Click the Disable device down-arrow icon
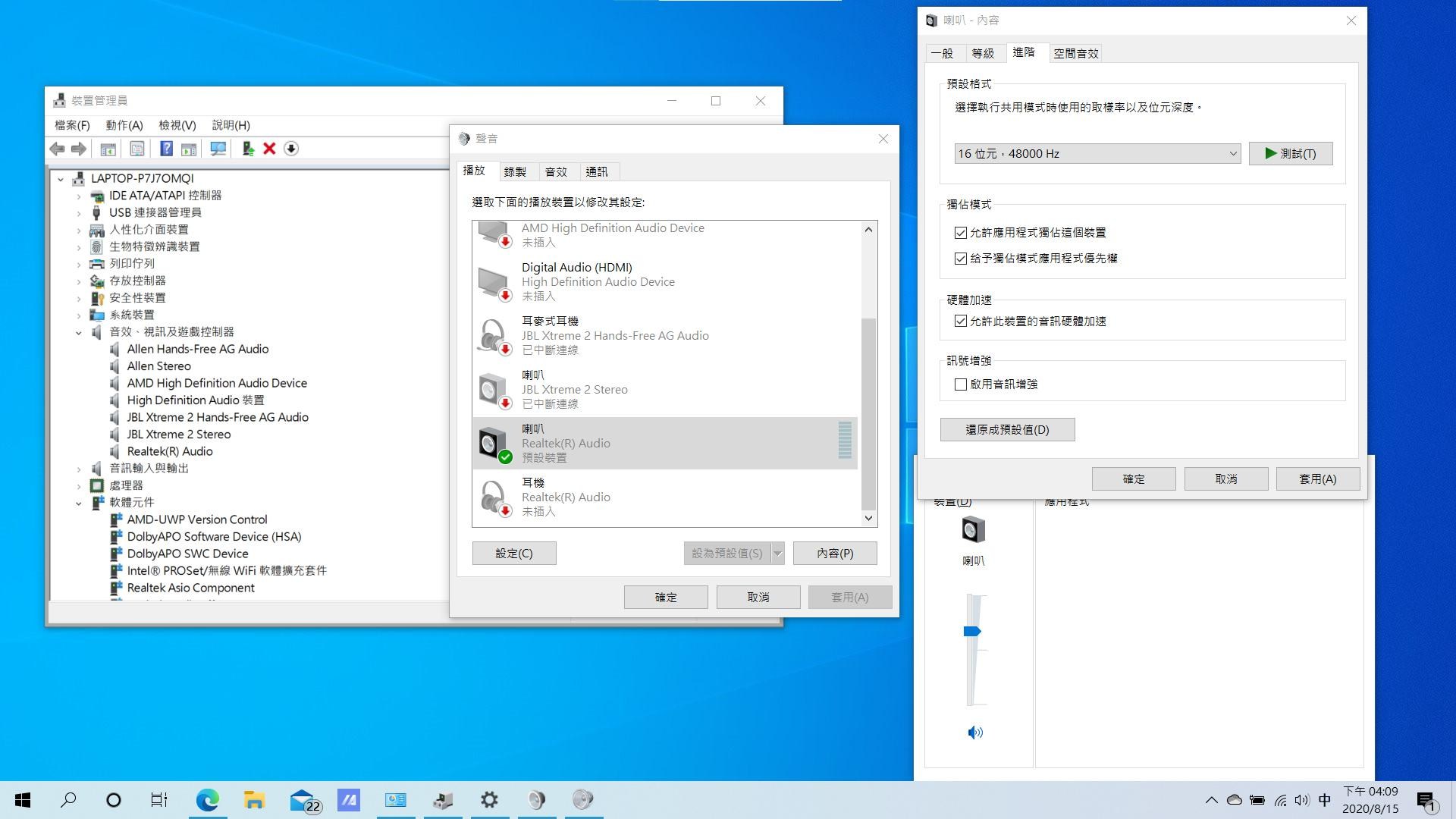This screenshot has height=819, width=1456. click(x=291, y=149)
